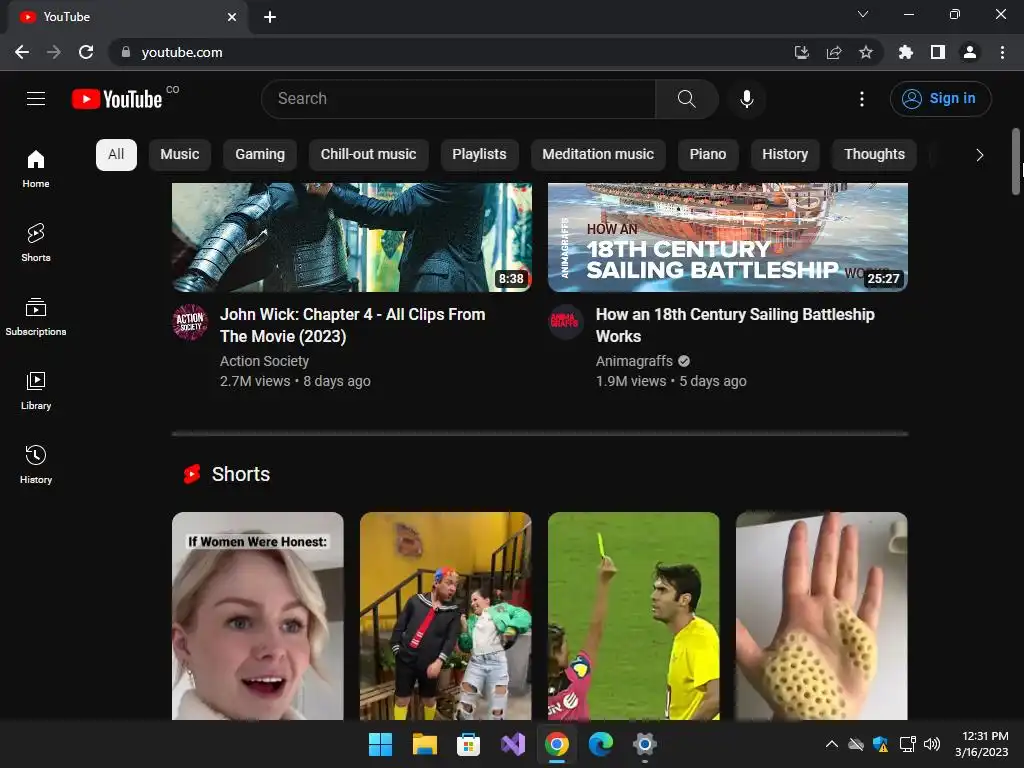Open Subscriptions in sidebar
Screen dimensions: 1024x768
[x=36, y=317]
